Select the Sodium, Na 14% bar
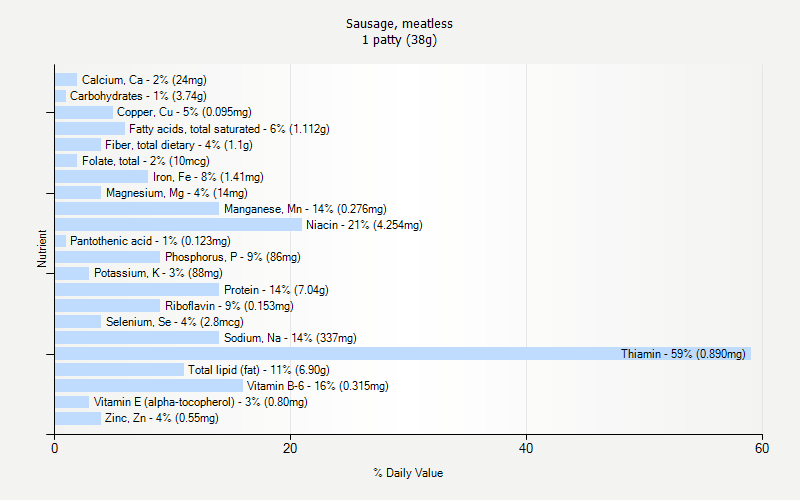The image size is (800, 500). (x=137, y=338)
